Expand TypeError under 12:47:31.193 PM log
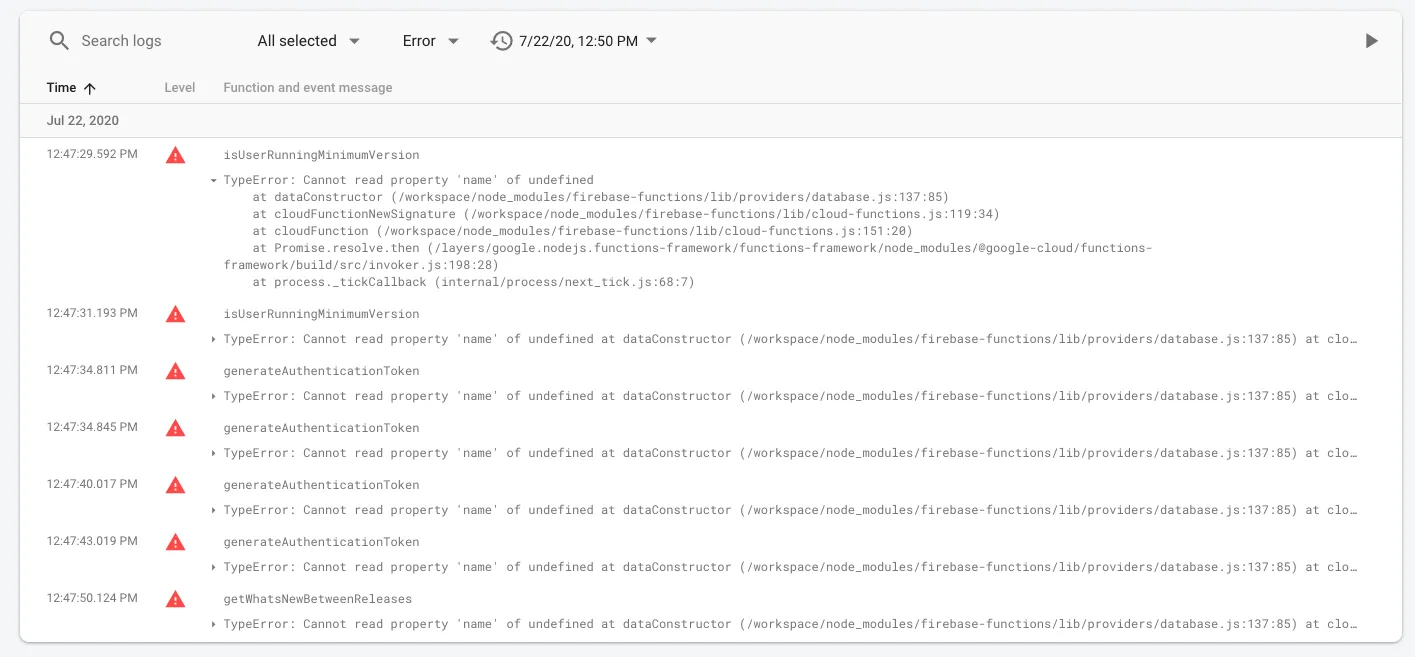This screenshot has width=1415, height=657. click(x=214, y=339)
